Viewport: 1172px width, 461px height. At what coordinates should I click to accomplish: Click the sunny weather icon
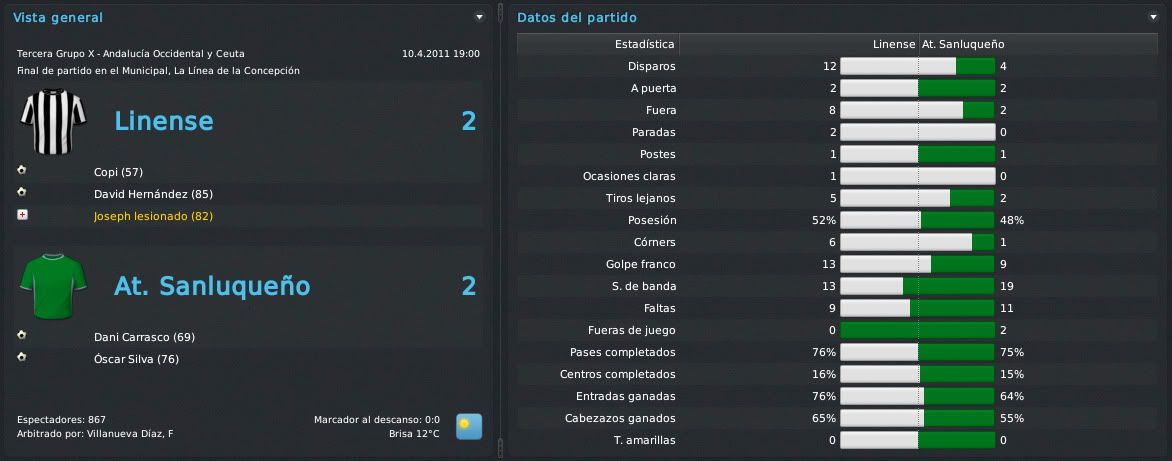coord(469,427)
